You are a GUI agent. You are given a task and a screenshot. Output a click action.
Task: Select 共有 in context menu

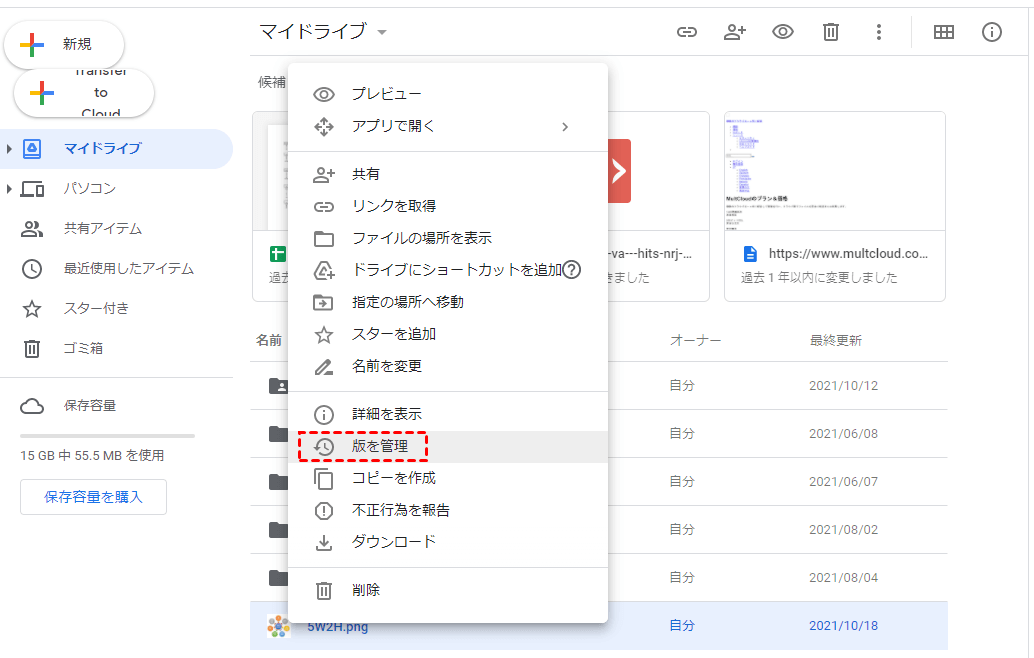click(x=448, y=175)
